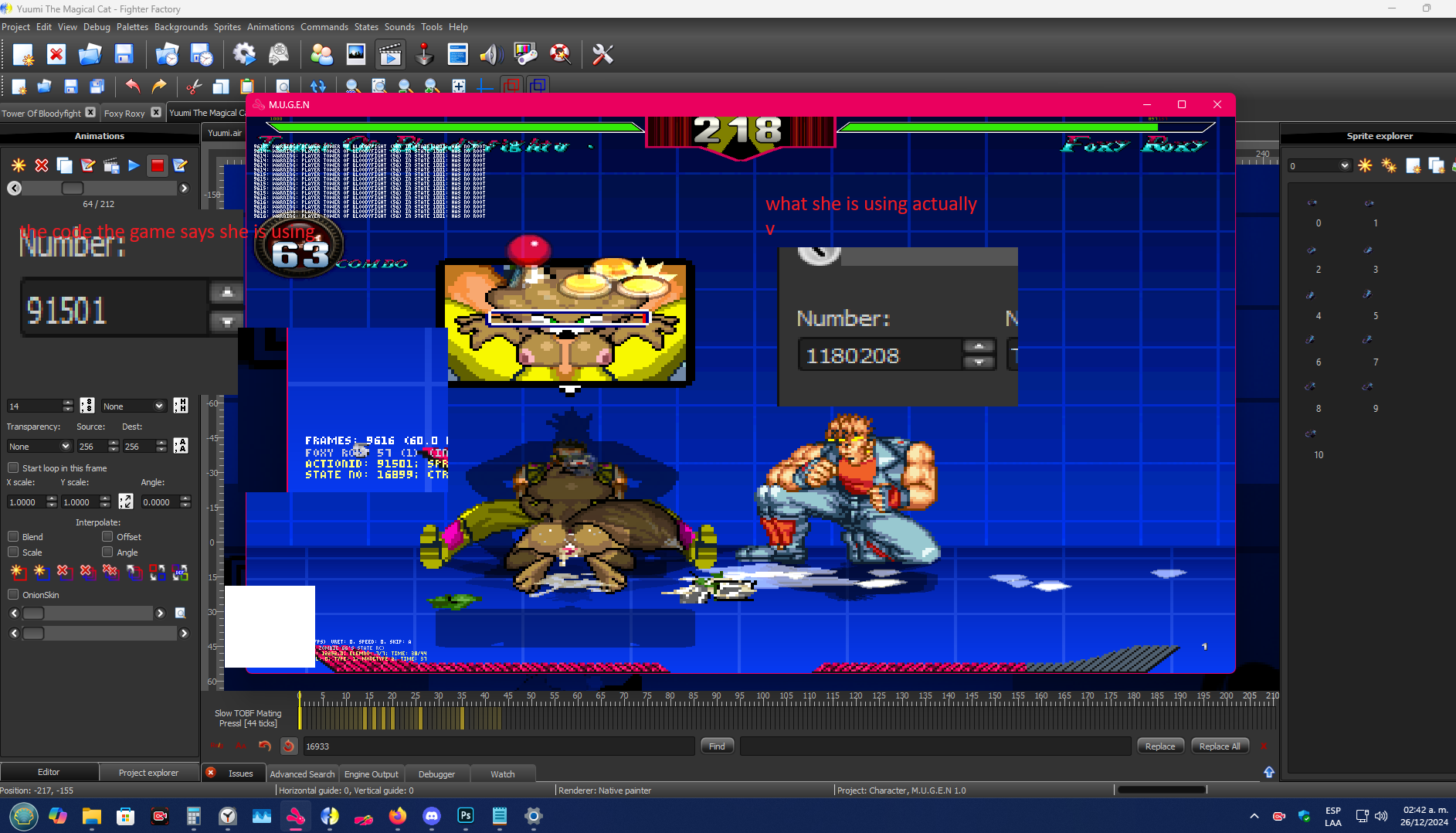This screenshot has width=1456, height=833.
Task: Duplicate the current animation
Action: [65, 165]
